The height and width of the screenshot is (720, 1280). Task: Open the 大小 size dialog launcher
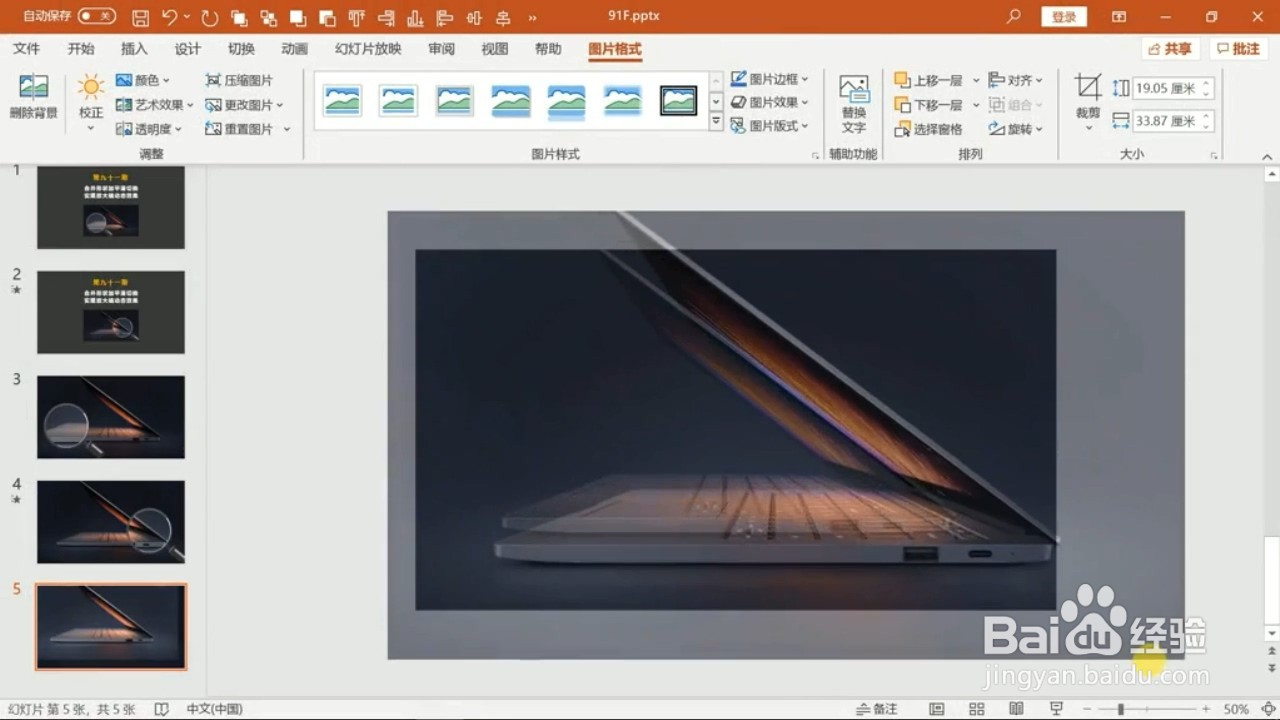tap(1214, 155)
